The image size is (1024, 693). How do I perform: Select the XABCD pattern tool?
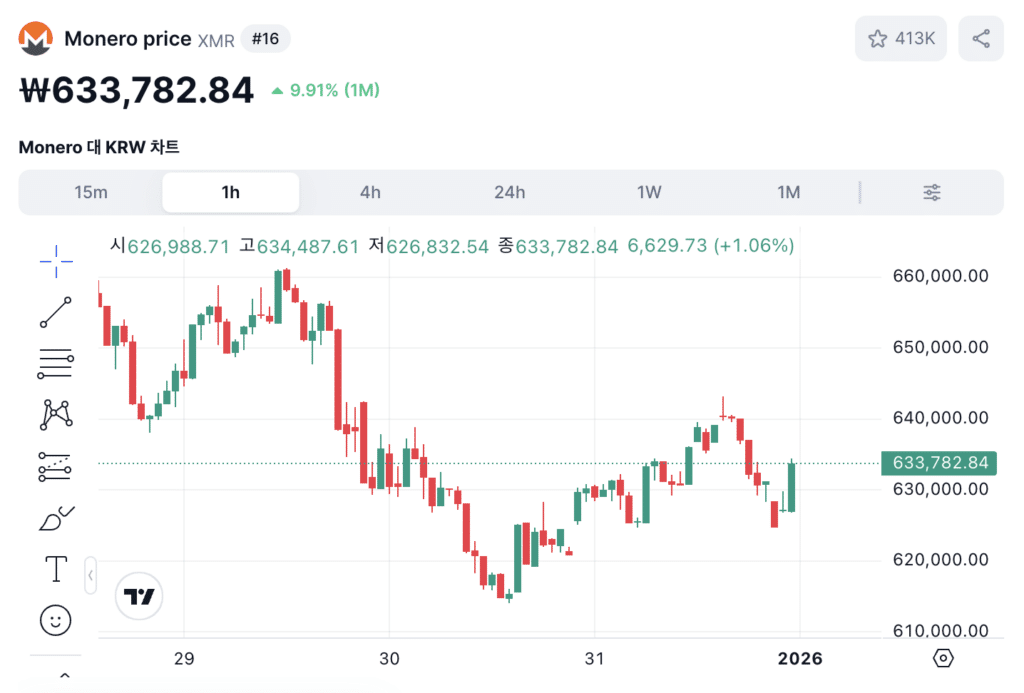56,414
